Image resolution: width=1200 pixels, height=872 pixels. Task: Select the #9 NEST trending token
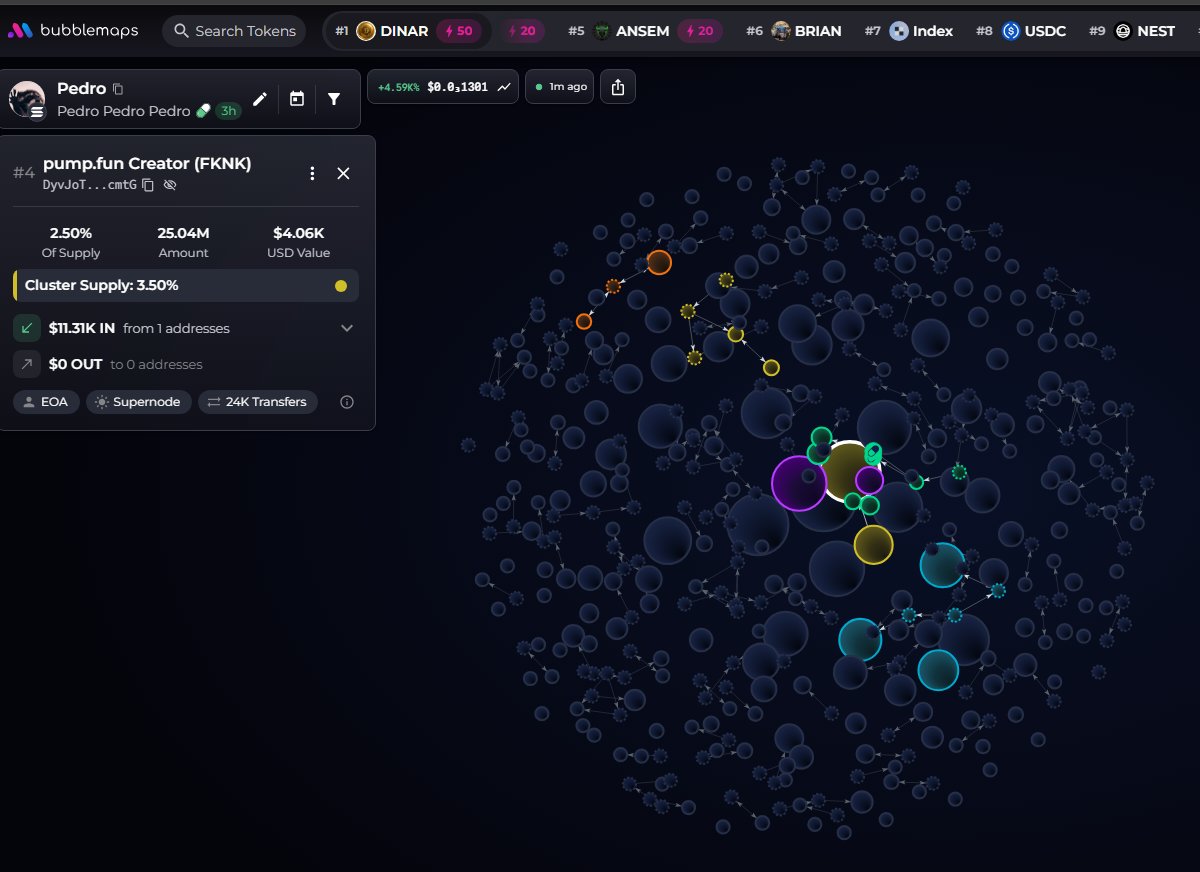pos(1132,31)
